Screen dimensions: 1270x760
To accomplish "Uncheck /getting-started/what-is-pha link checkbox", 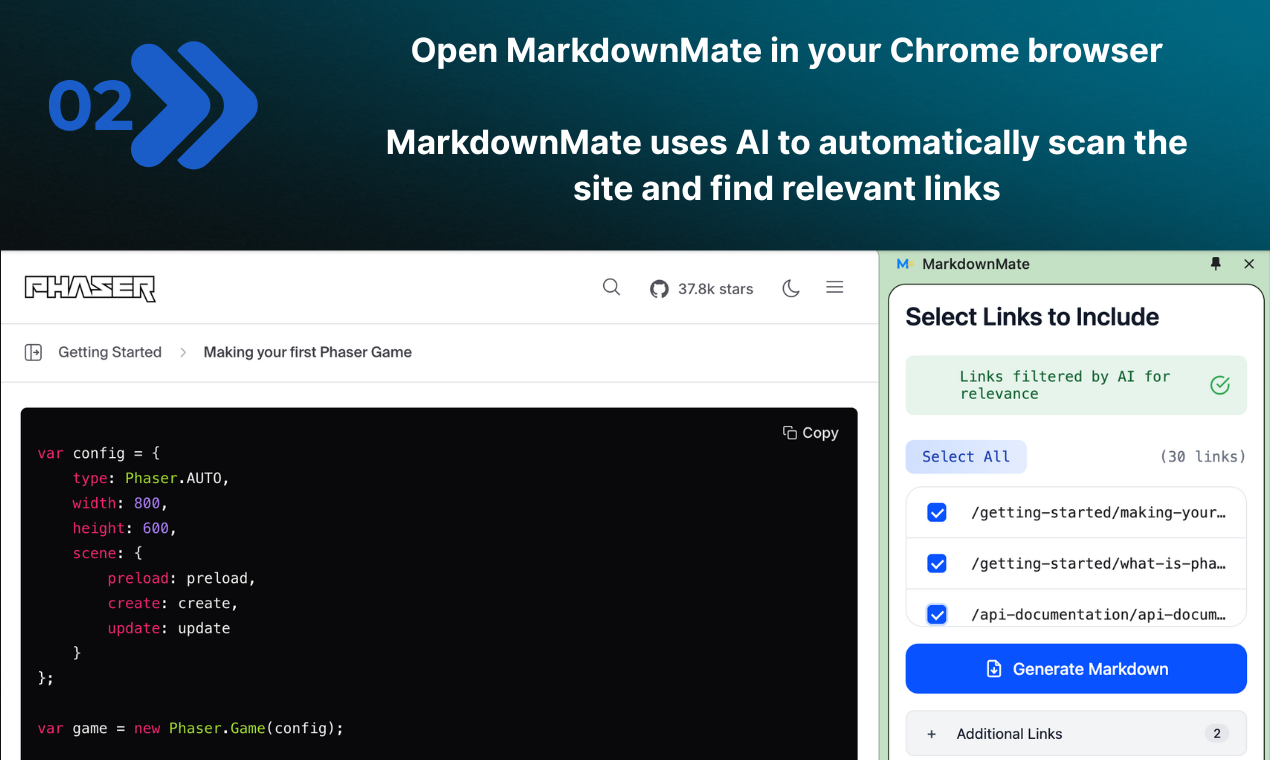I will (x=937, y=564).
